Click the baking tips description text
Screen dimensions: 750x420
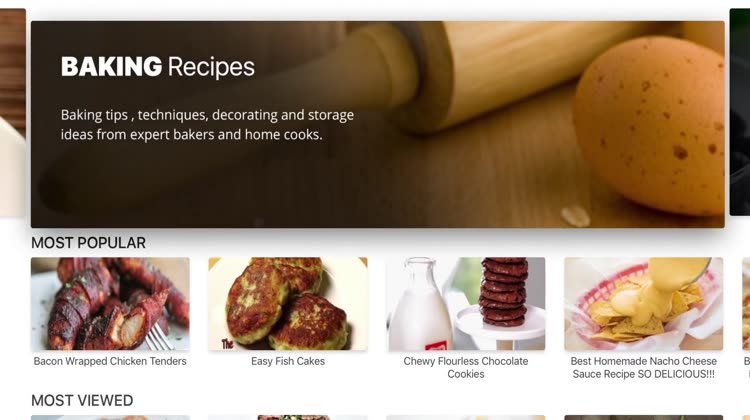click(207, 125)
